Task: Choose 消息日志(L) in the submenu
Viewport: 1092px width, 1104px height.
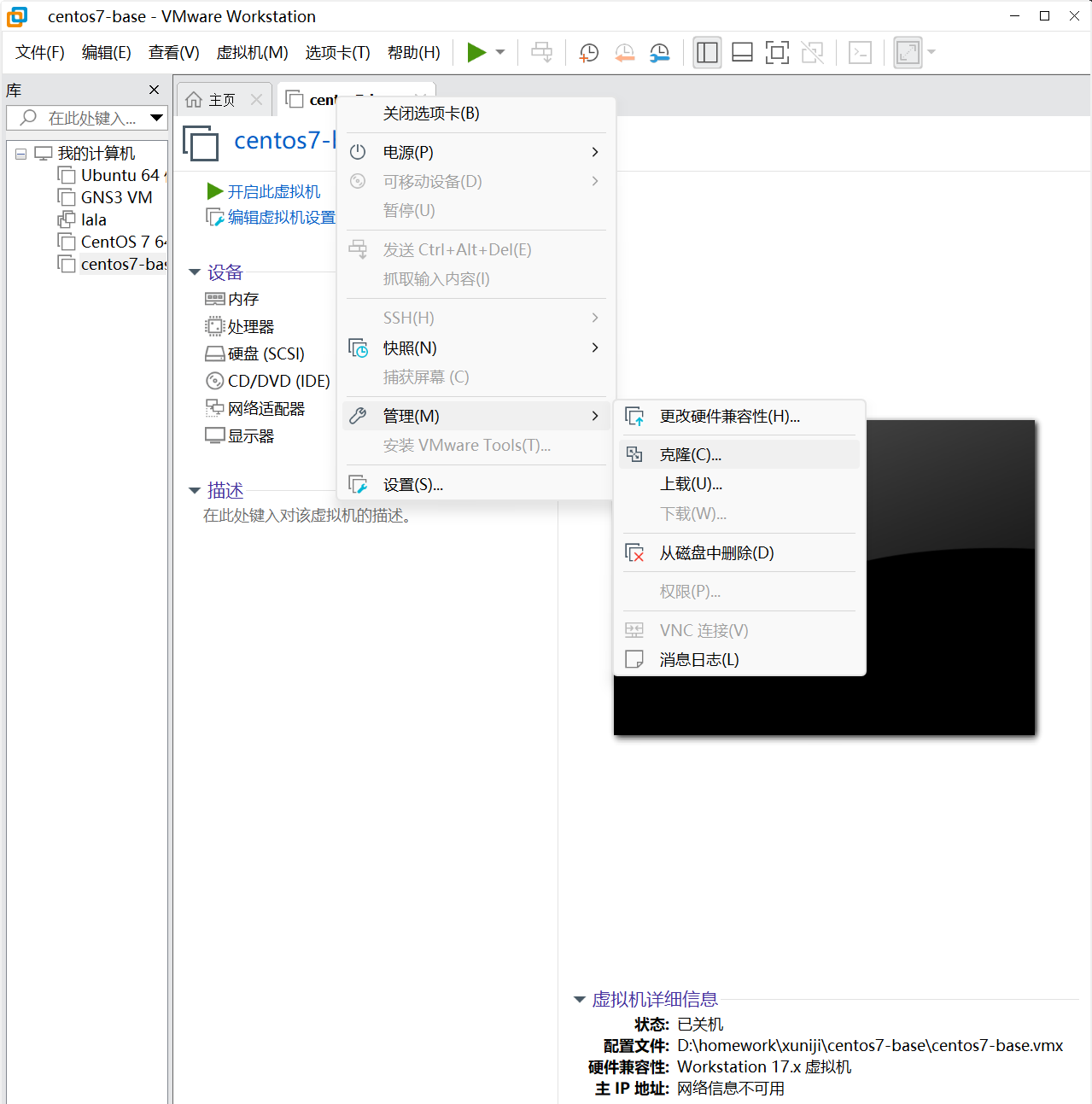Action: click(x=739, y=660)
